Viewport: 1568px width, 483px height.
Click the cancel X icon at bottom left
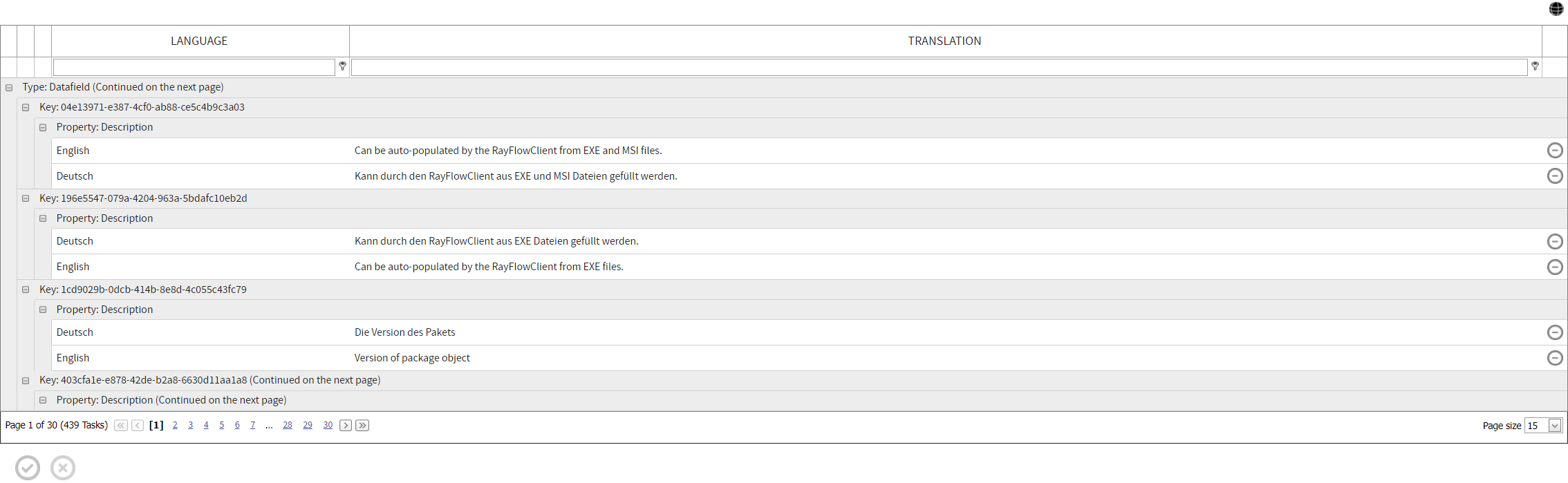point(62,468)
